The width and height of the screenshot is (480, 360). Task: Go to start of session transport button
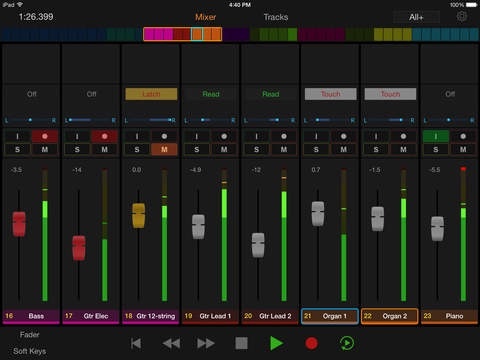pos(136,343)
